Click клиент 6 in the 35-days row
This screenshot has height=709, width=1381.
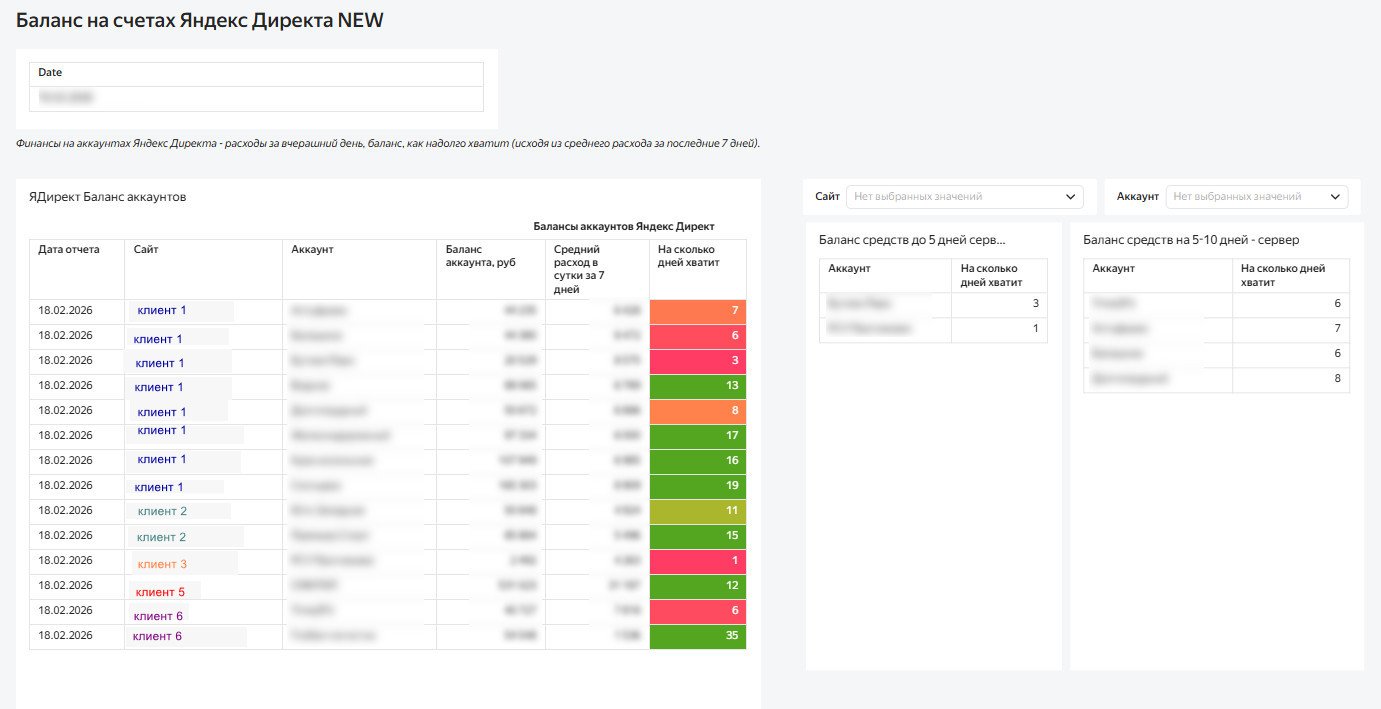158,636
